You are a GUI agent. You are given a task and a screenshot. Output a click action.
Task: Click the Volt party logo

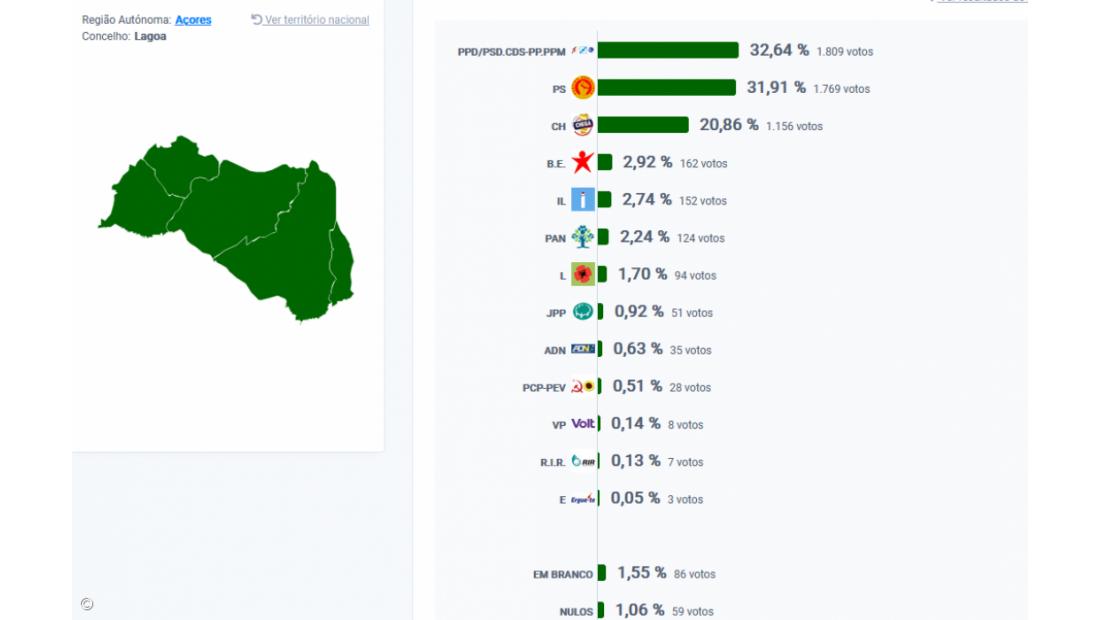[583, 424]
